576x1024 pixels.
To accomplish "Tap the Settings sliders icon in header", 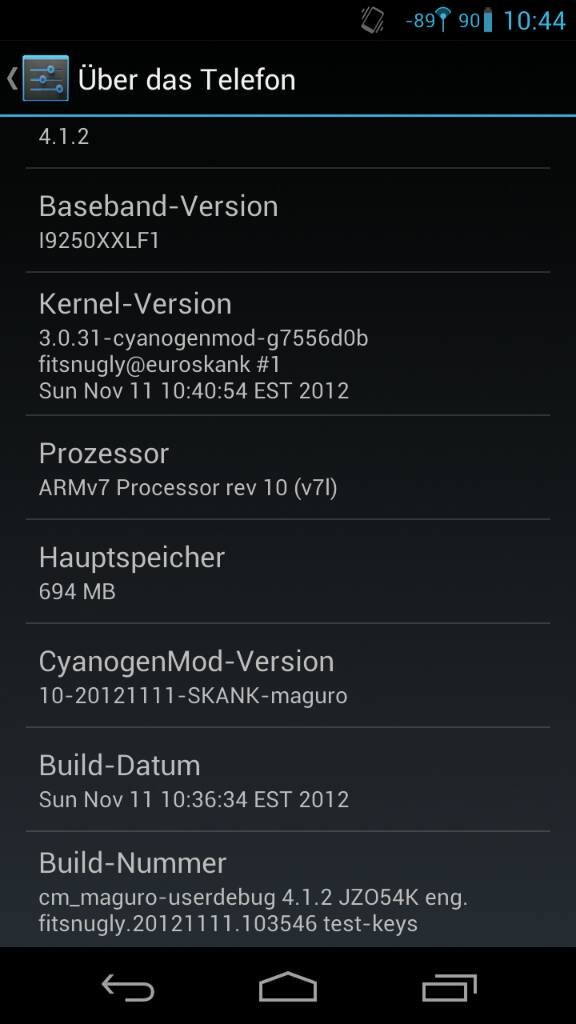I will tap(45, 79).
